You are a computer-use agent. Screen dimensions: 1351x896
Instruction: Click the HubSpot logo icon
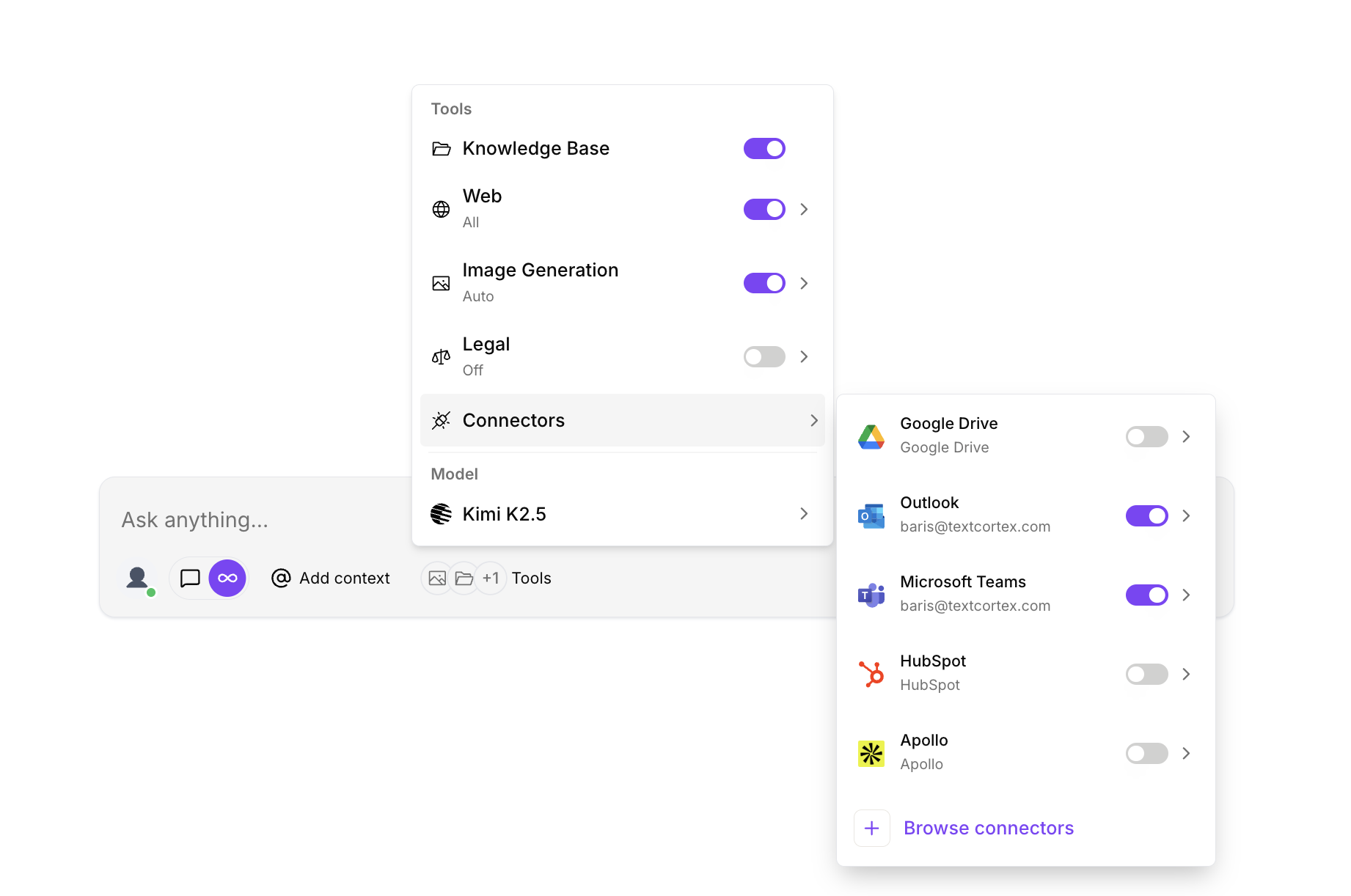tap(871, 674)
